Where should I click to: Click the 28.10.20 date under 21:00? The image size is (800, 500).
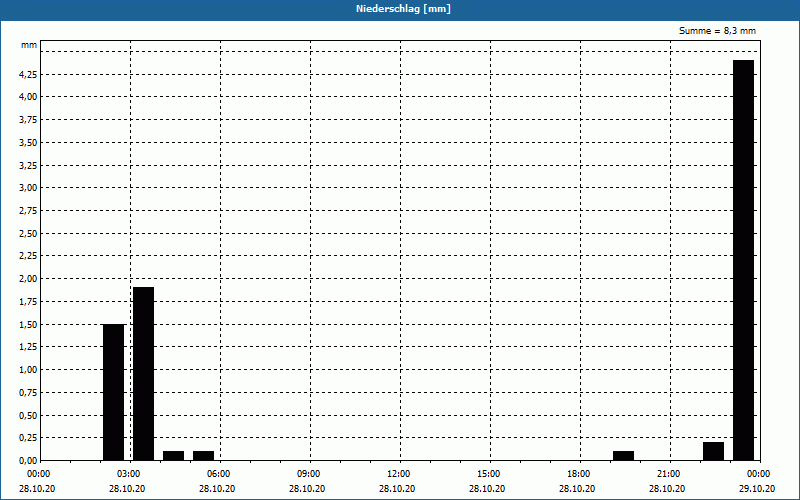[667, 489]
